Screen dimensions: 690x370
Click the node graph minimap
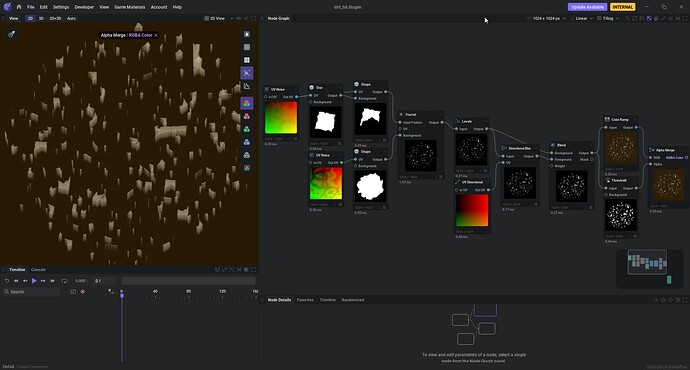point(650,269)
